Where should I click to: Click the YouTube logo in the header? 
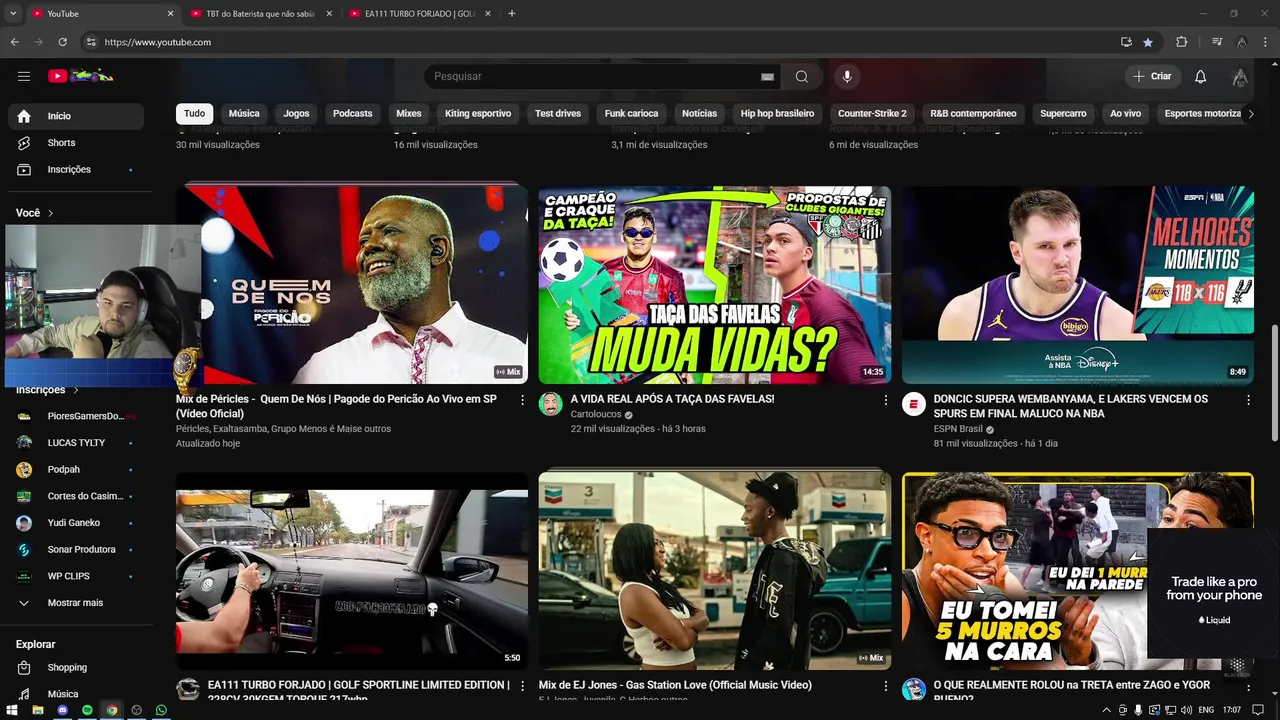pyautogui.click(x=81, y=76)
